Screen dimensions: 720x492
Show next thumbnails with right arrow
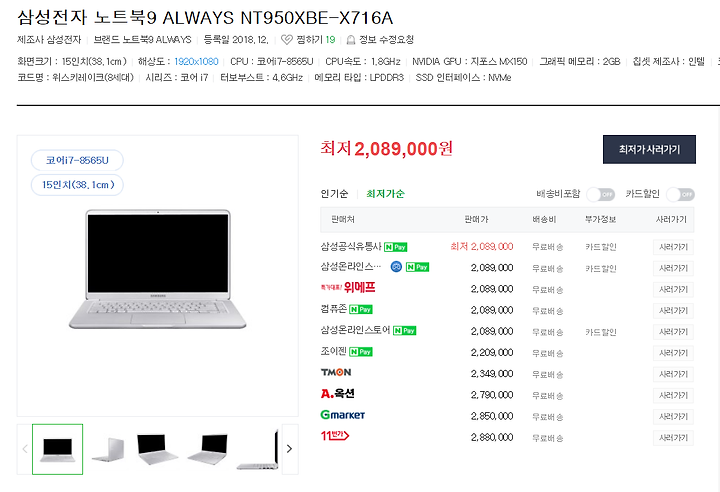289,449
